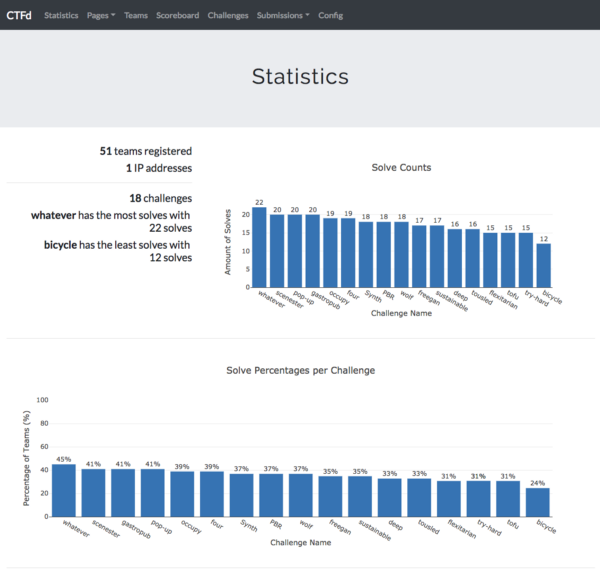Click the sustainable bar in percentages chart
The image size is (600, 580).
pyautogui.click(x=360, y=497)
